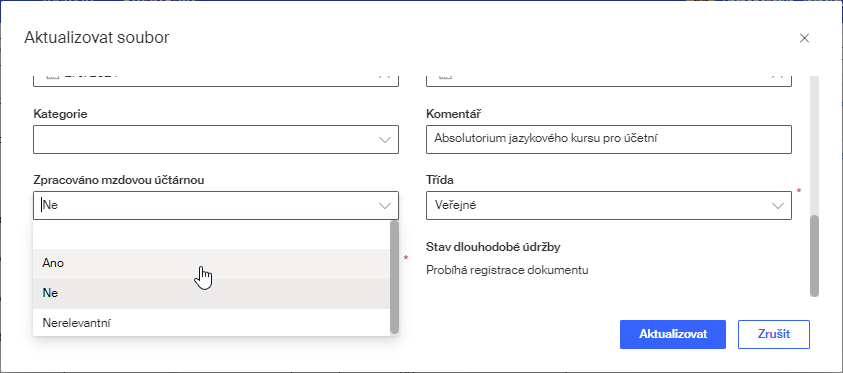Click the dialog's vertical scrollbar thumb

pyautogui.click(x=814, y=256)
